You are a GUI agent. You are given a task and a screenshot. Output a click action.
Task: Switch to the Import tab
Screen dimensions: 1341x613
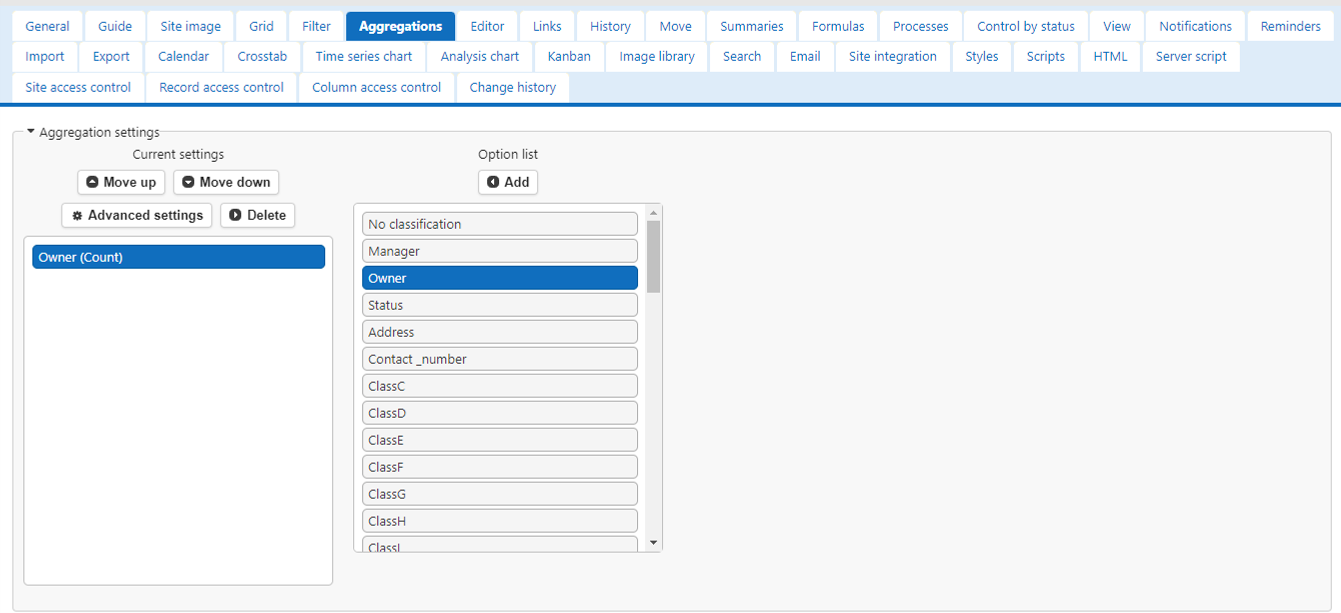(x=45, y=56)
